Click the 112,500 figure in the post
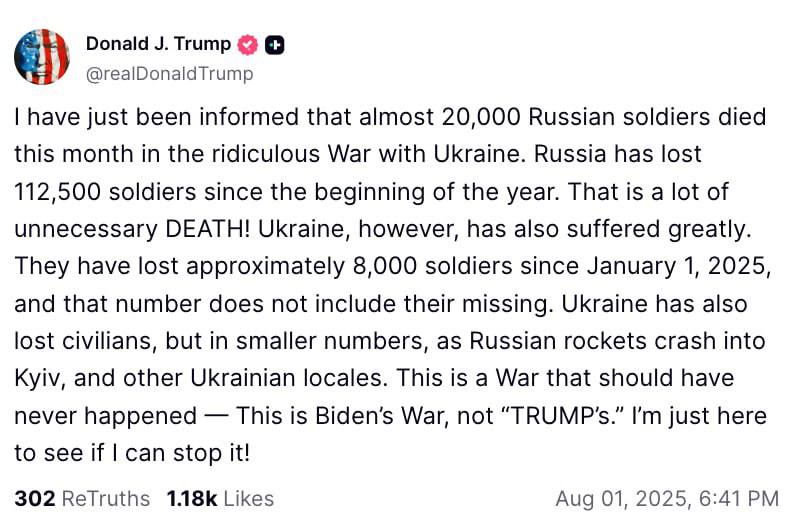Screen dimensions: 800x532 click(60, 192)
